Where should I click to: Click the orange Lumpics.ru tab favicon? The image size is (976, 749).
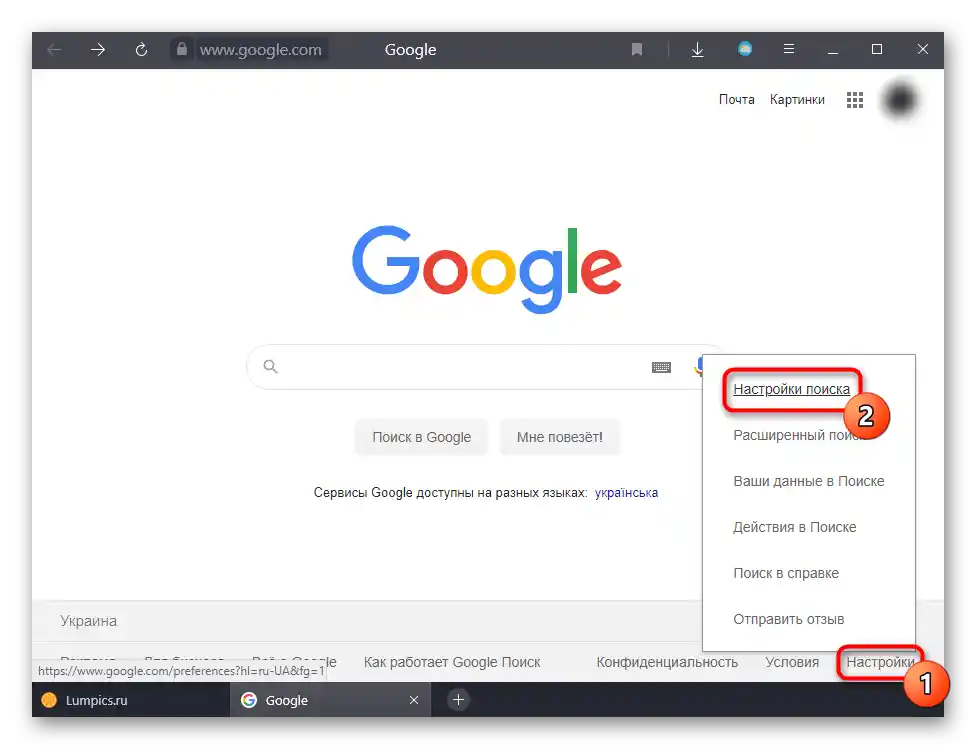point(49,700)
